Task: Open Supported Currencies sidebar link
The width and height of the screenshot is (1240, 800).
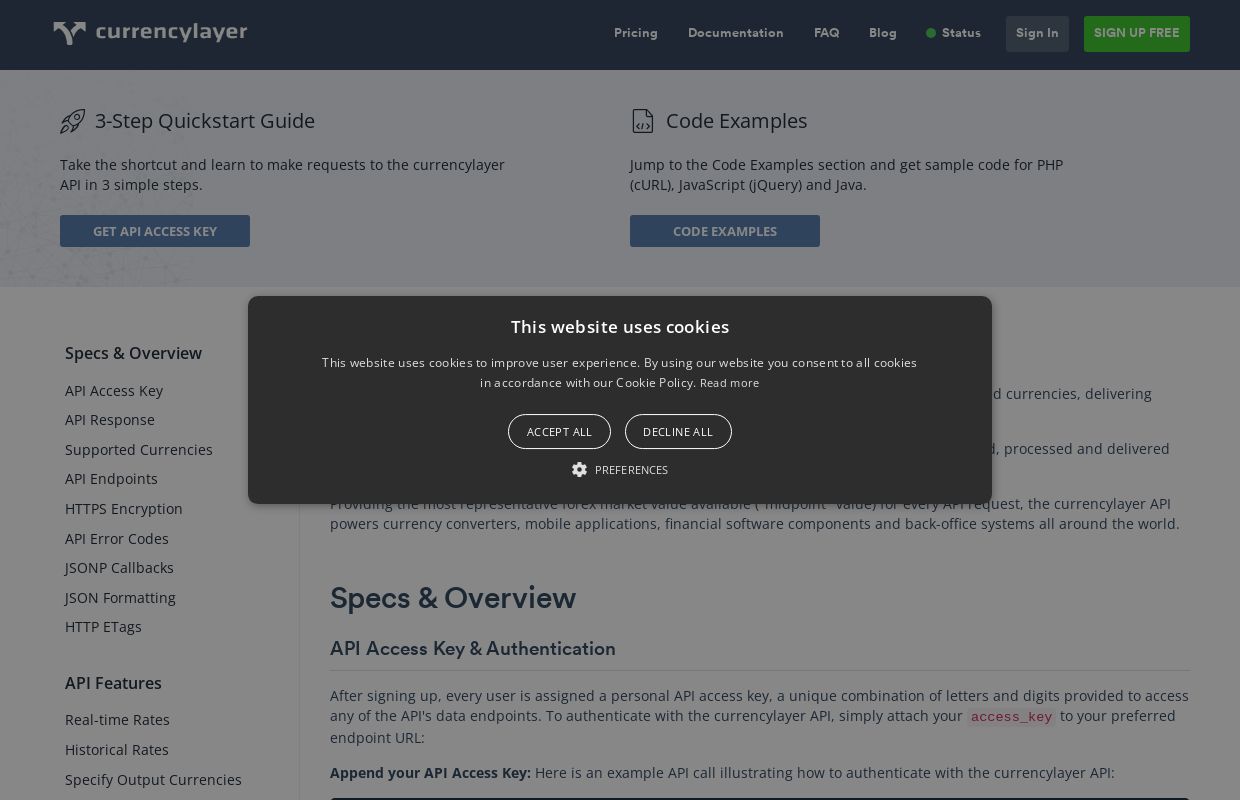Action: click(139, 450)
